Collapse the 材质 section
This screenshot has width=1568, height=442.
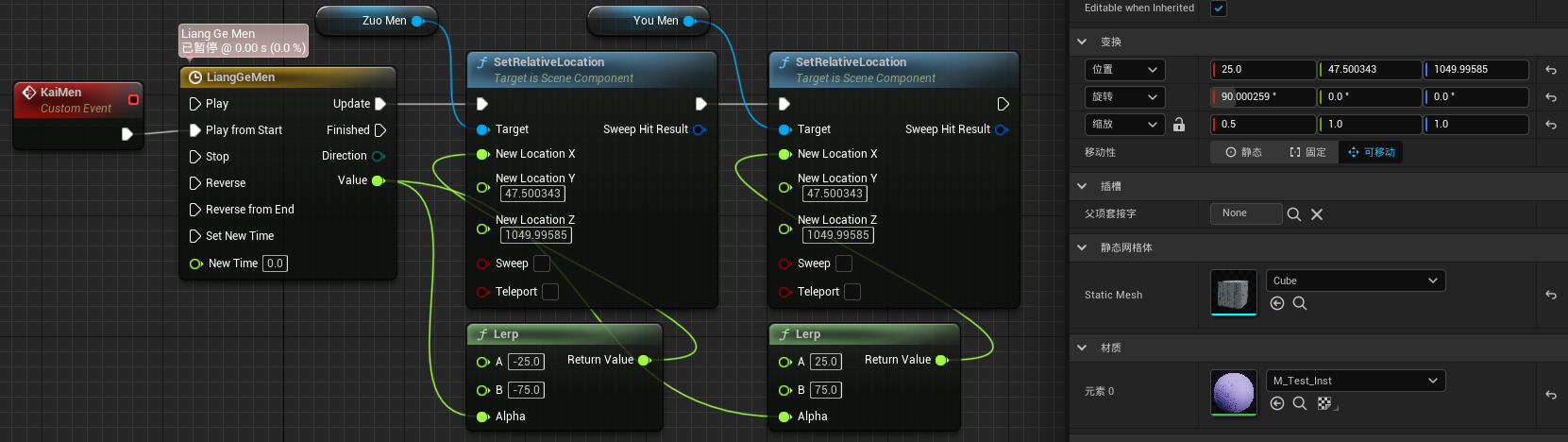1083,348
